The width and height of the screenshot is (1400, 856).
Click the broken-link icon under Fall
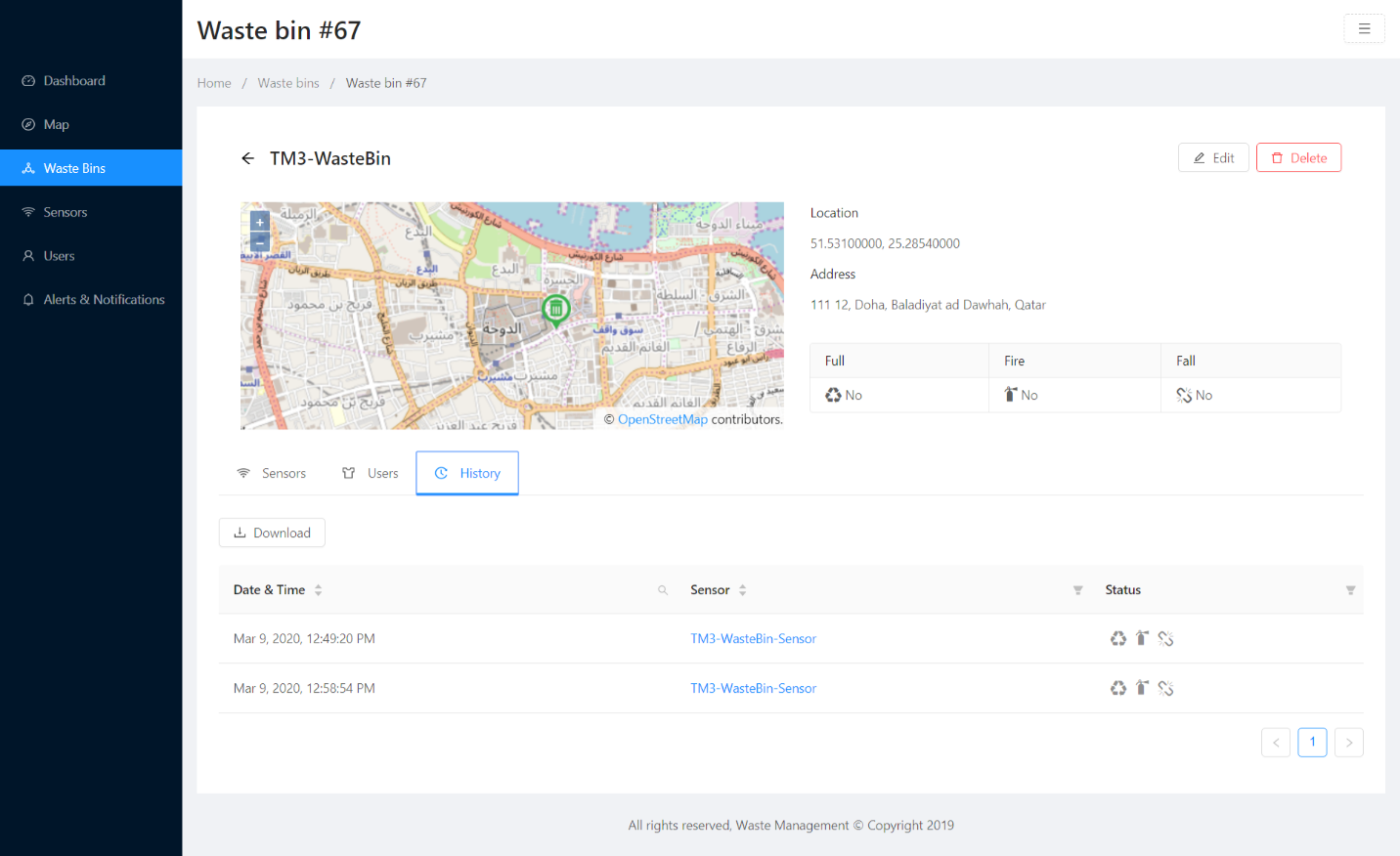tap(1184, 395)
